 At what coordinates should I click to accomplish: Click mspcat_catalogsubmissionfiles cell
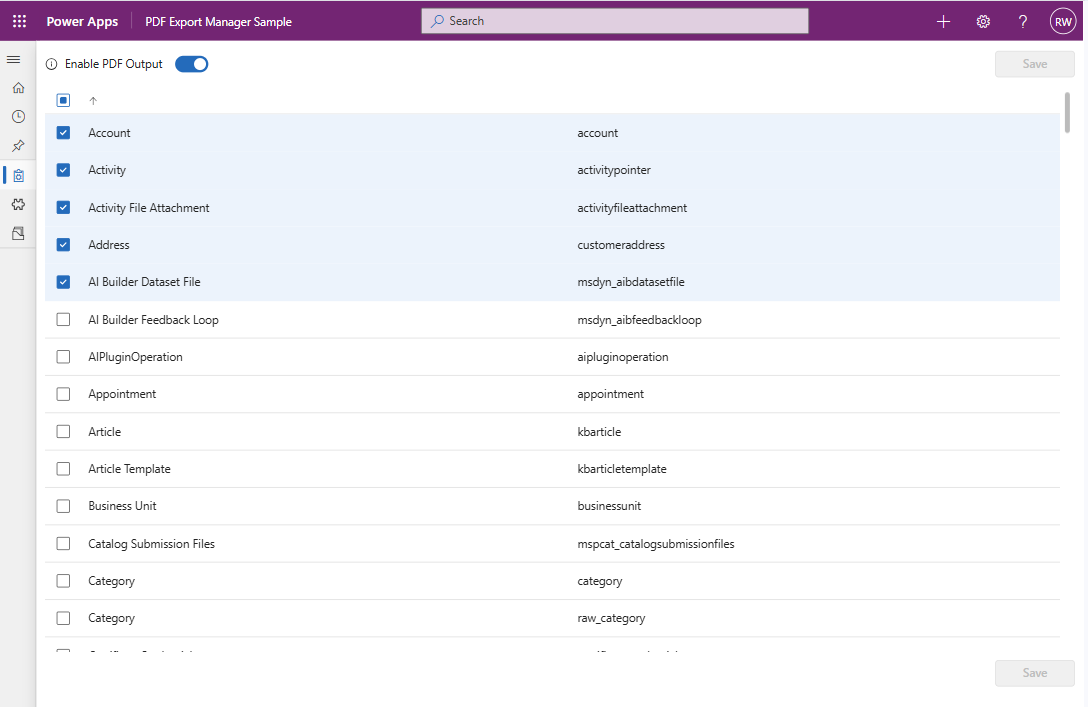(x=656, y=544)
